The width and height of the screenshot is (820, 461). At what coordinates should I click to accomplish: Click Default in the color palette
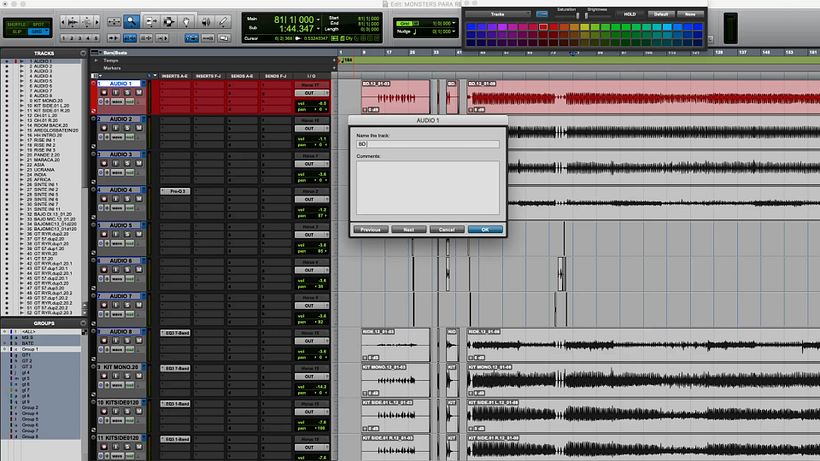point(661,14)
